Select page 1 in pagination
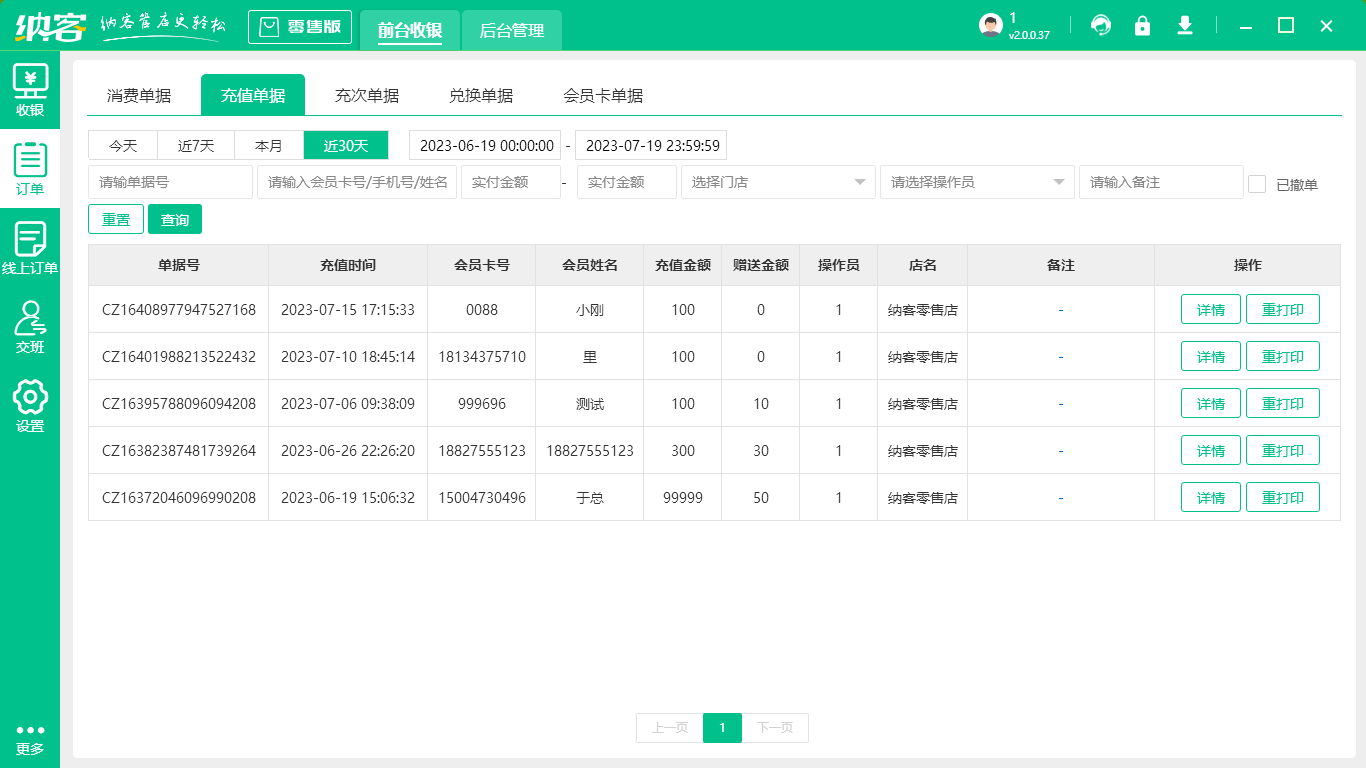1366x768 pixels. (x=722, y=728)
